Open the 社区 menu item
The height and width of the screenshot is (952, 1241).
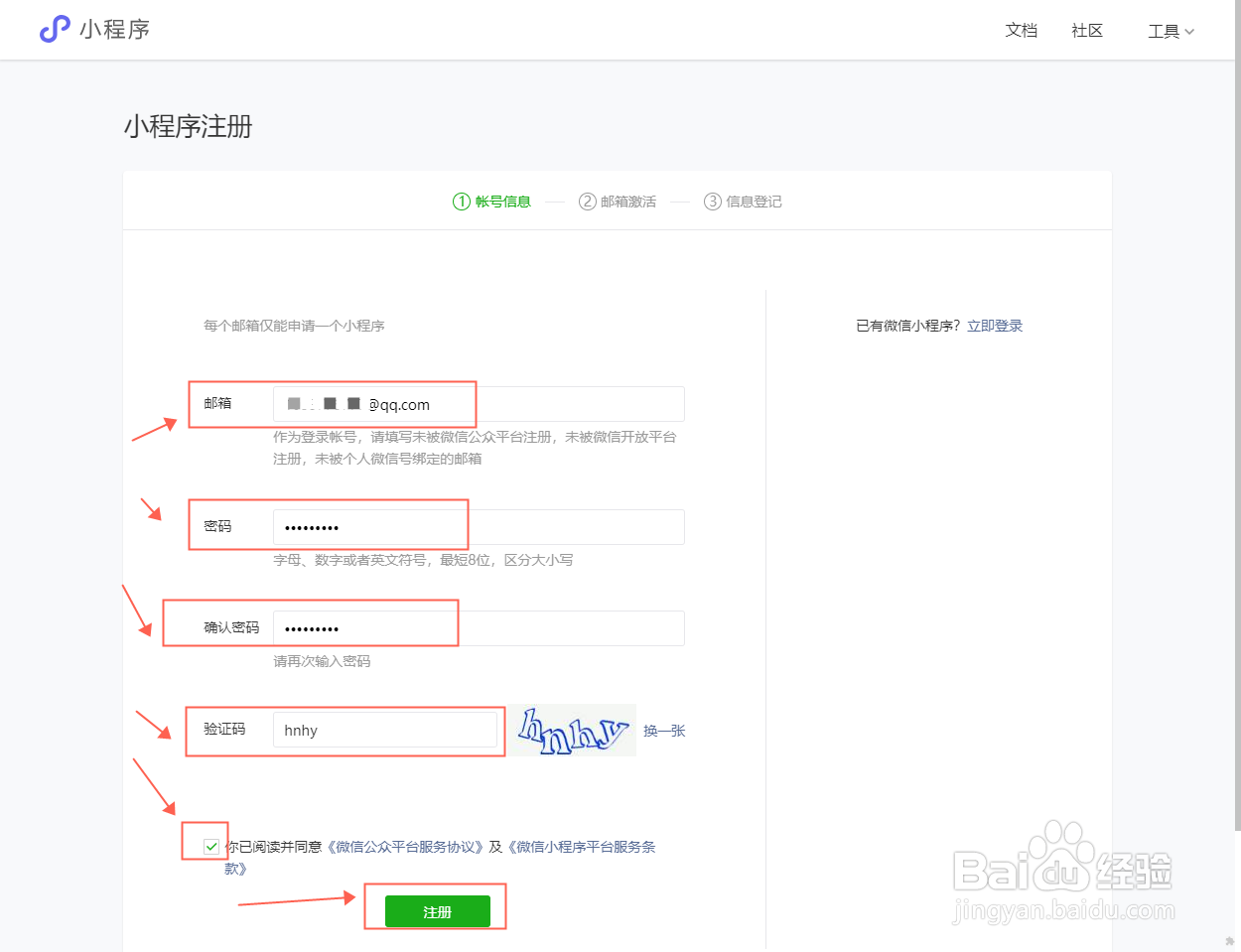(1087, 31)
